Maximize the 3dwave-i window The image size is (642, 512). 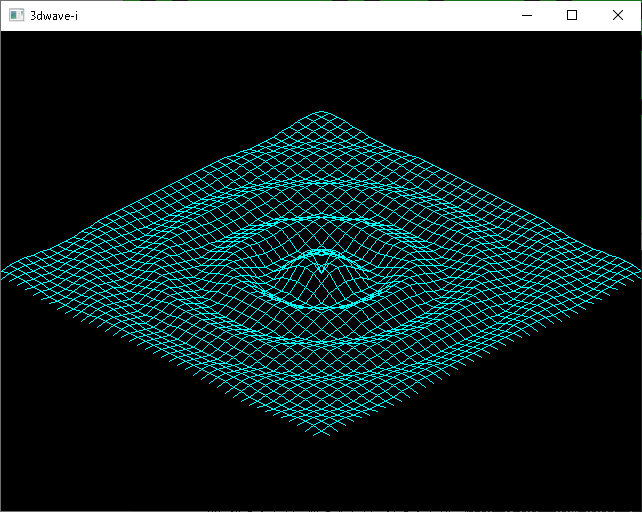tap(572, 16)
